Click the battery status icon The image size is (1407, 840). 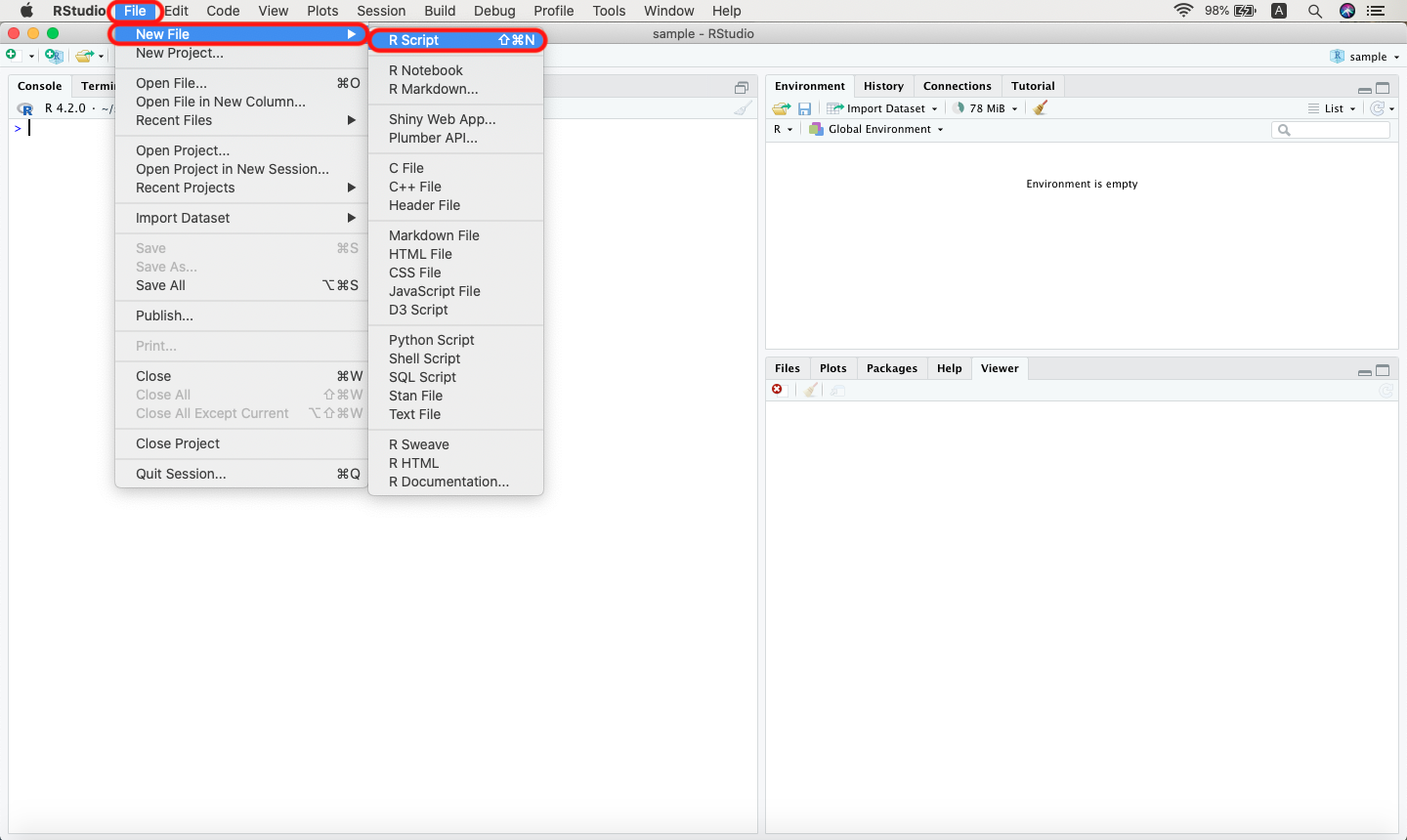[1246, 11]
